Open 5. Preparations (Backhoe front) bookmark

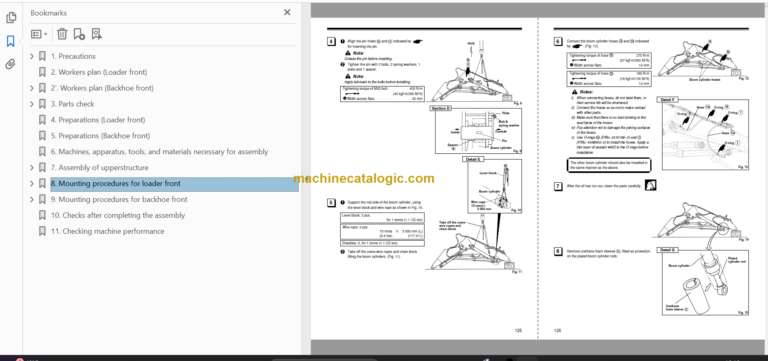(100, 136)
